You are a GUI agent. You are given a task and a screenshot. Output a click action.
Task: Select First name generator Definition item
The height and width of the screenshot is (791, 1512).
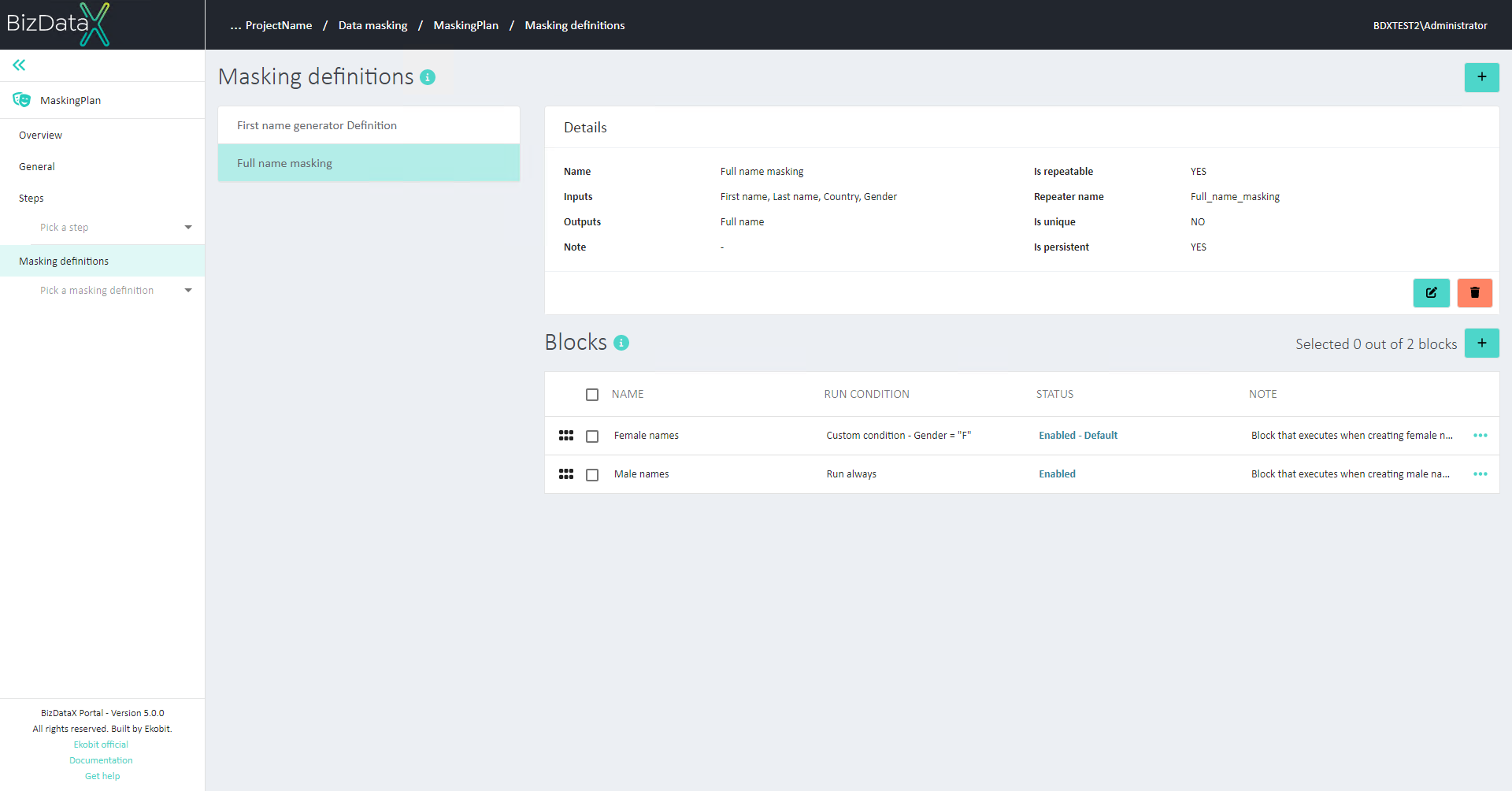[x=369, y=125]
